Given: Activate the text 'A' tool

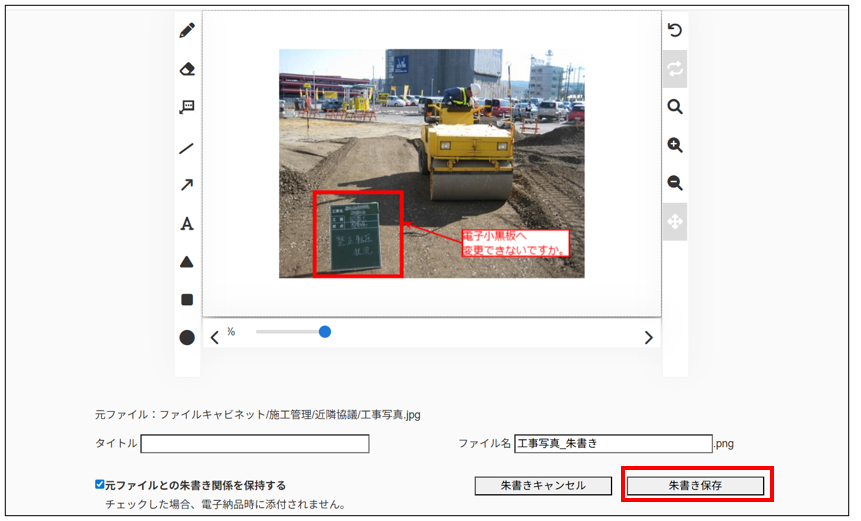Looking at the screenshot, I should click(x=187, y=224).
